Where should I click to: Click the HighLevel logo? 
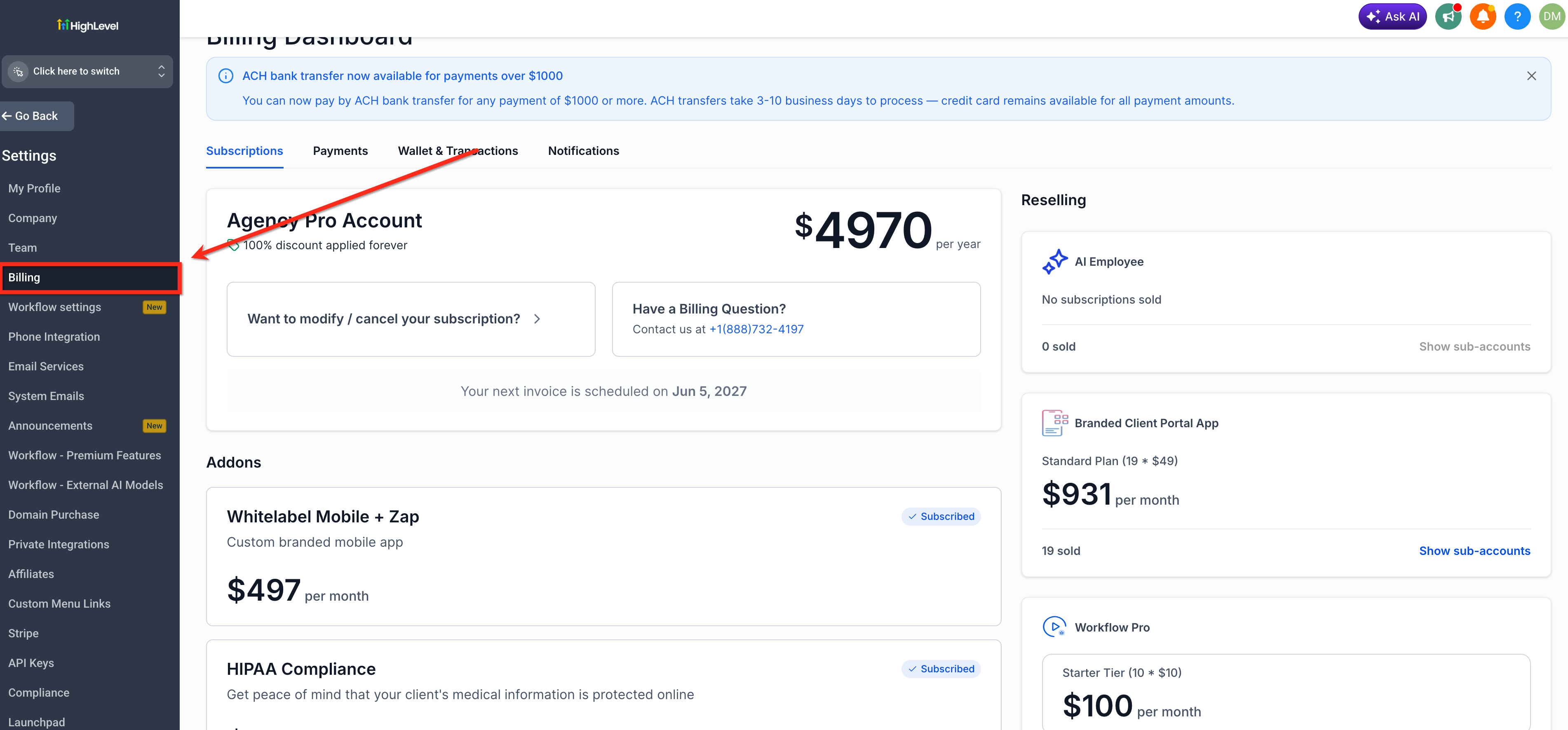88,26
